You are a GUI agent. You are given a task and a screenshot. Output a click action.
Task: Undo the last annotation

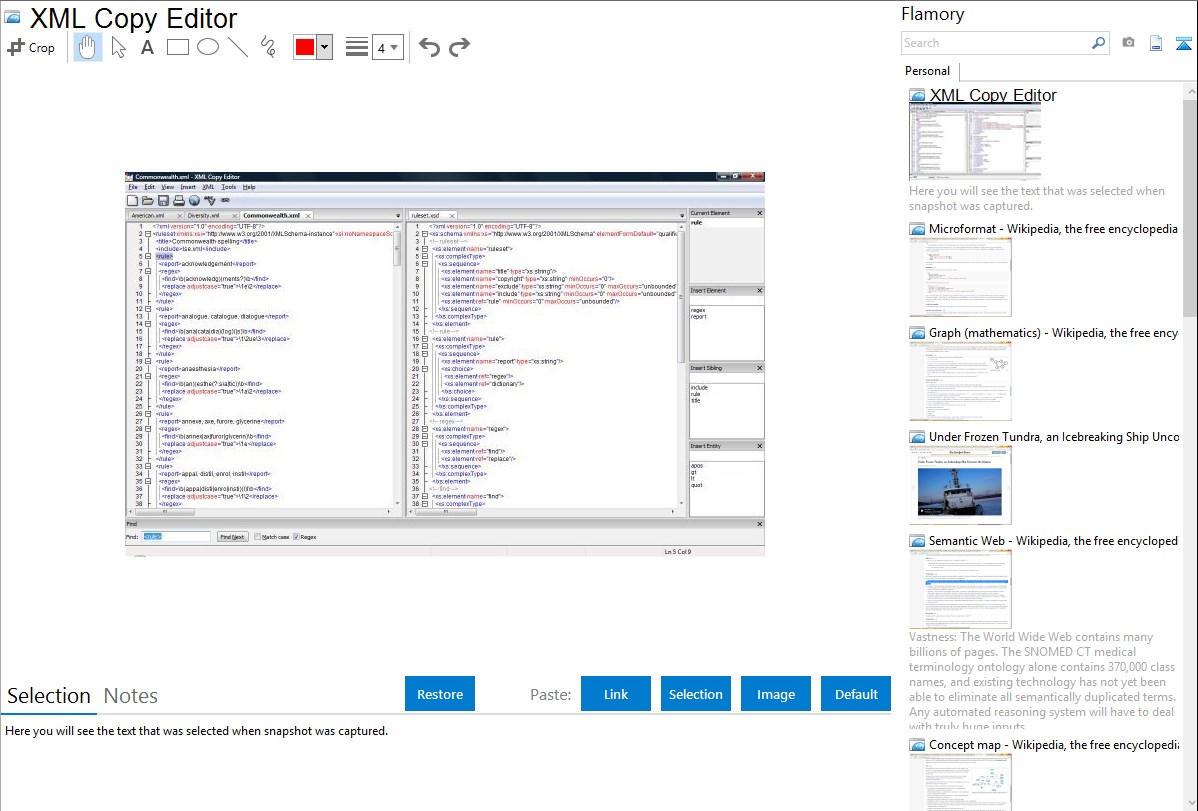[429, 47]
